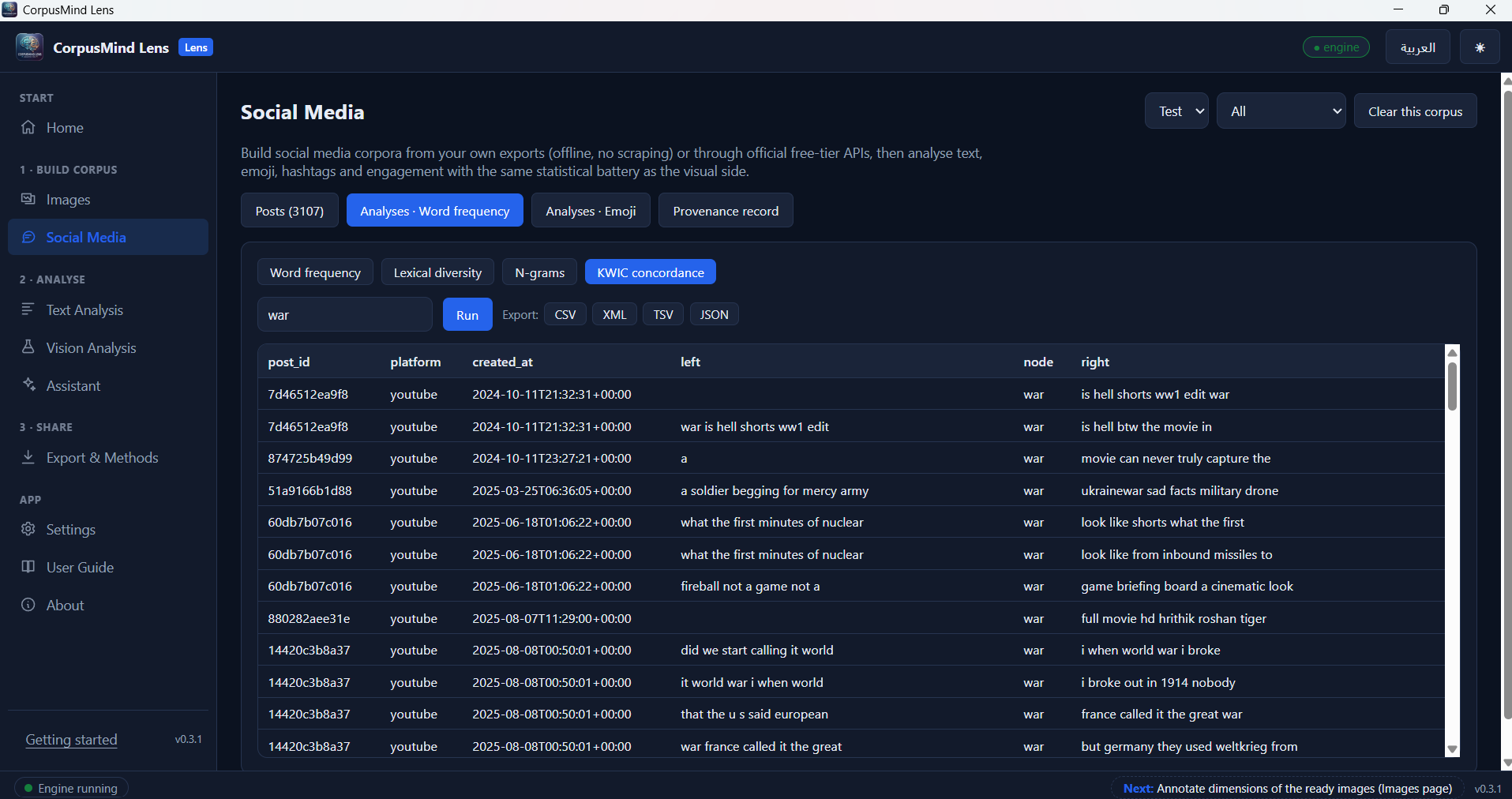Open the N-grams sub-tab

539,272
